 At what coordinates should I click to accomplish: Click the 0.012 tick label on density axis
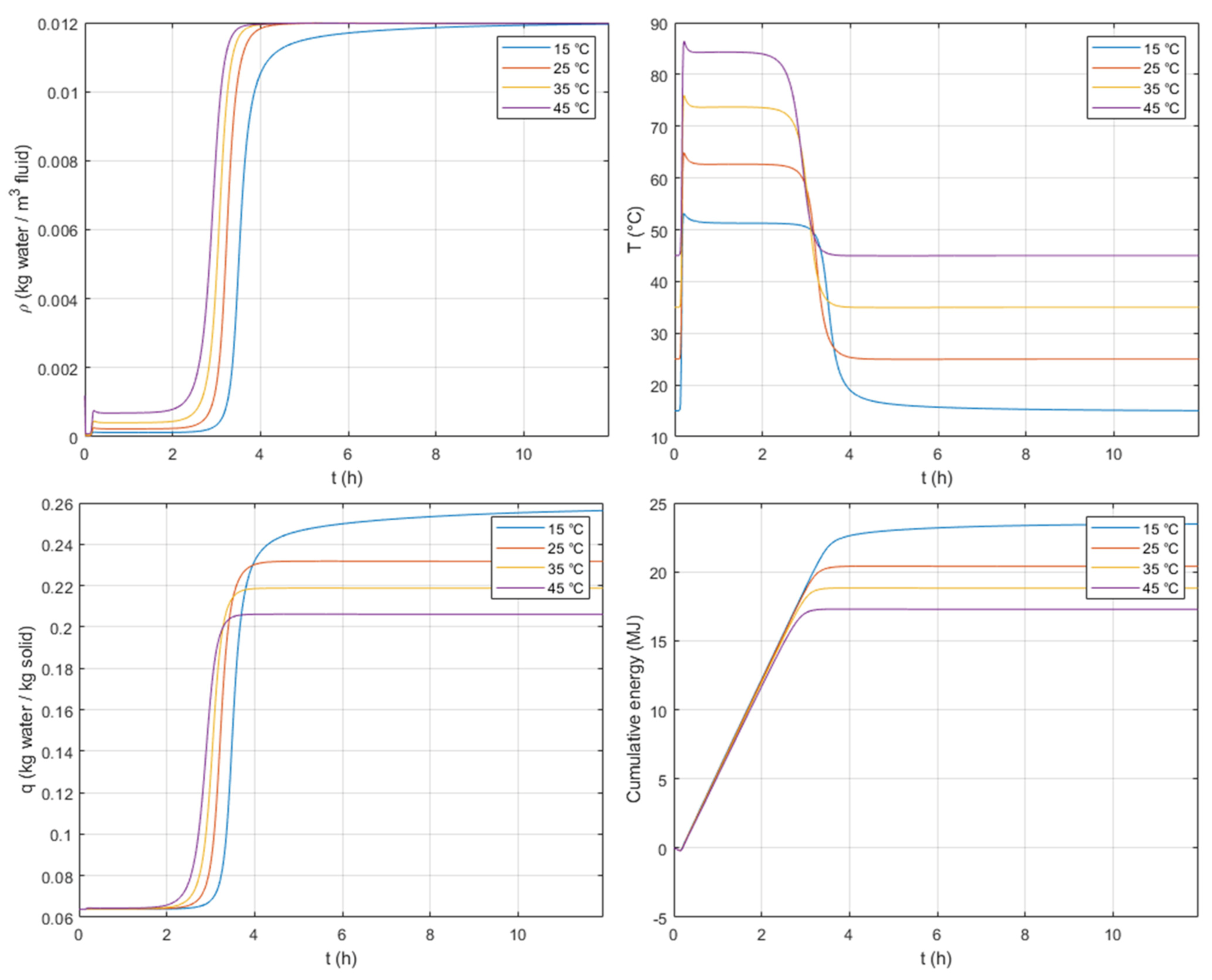tap(57, 24)
